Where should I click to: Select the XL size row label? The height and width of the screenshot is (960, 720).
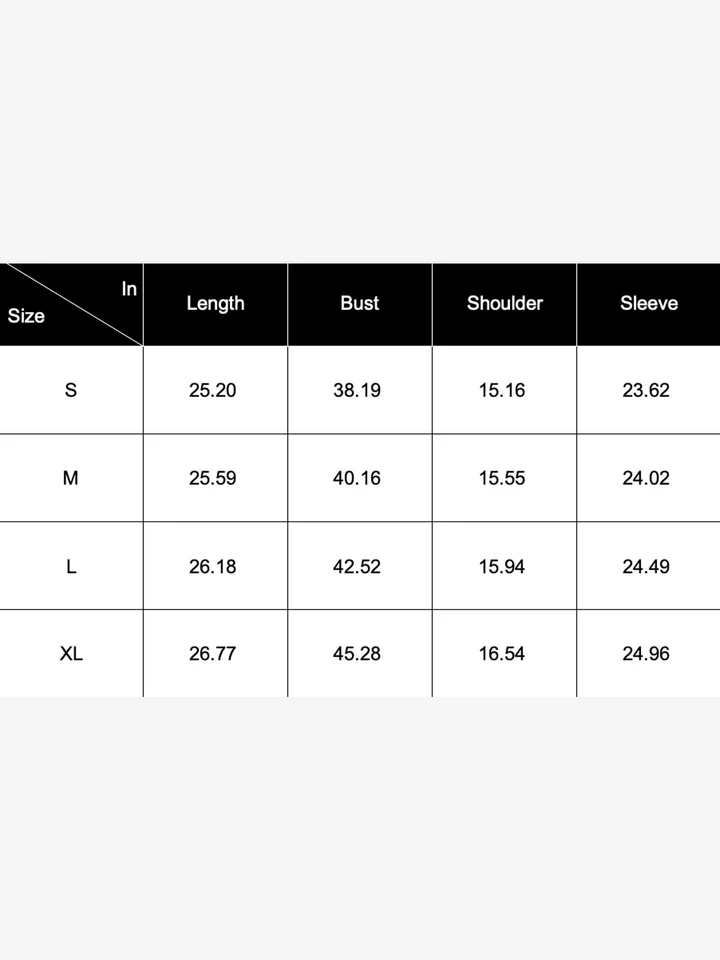pyautogui.click(x=71, y=654)
